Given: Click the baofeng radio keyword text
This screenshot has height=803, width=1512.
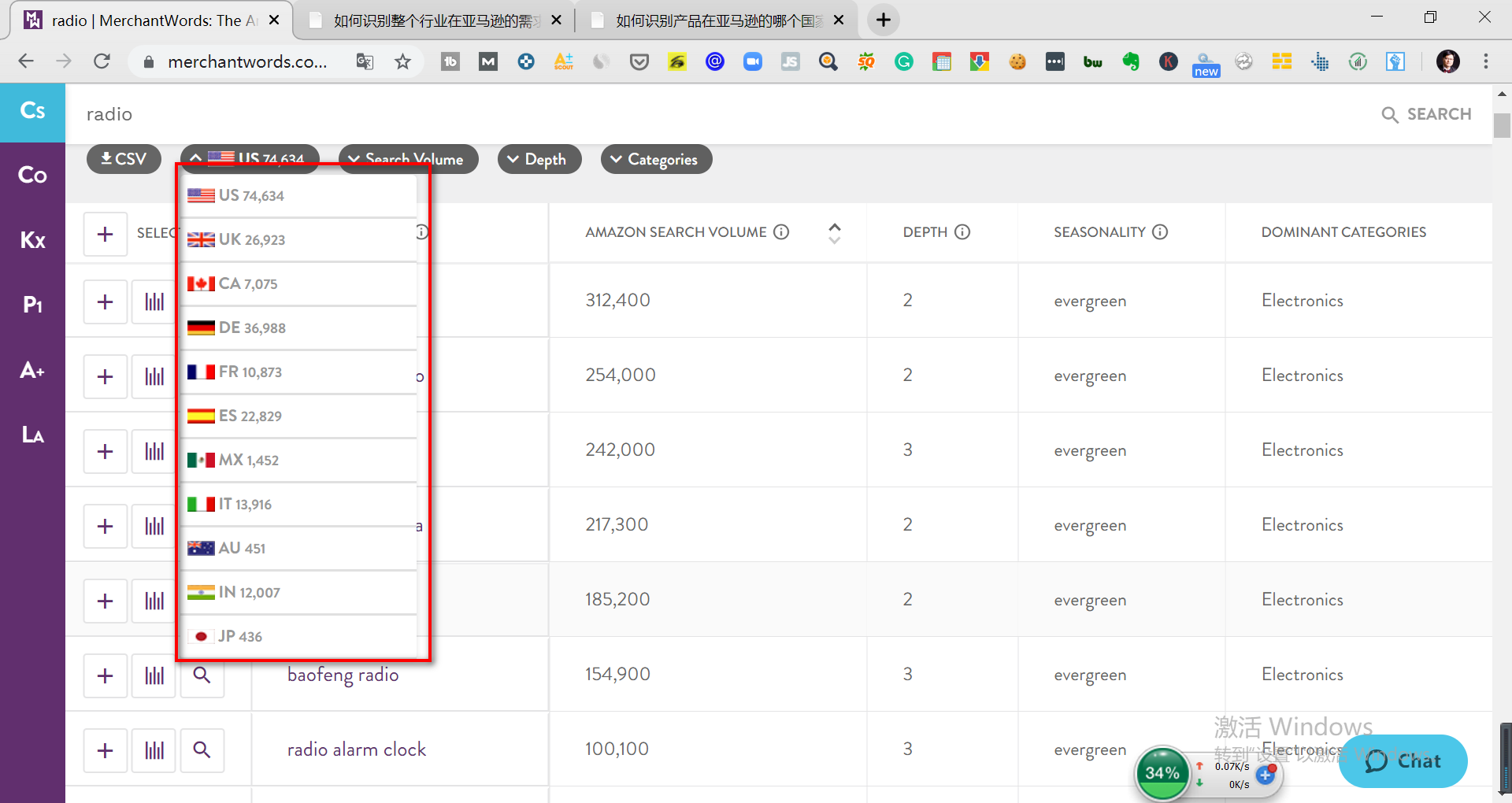Looking at the screenshot, I should [343, 675].
